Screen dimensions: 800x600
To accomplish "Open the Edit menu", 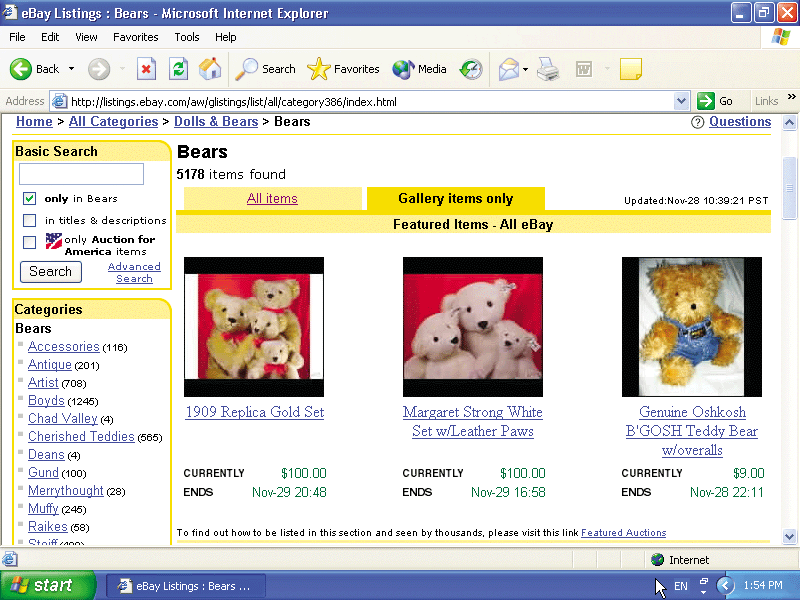I will [50, 37].
